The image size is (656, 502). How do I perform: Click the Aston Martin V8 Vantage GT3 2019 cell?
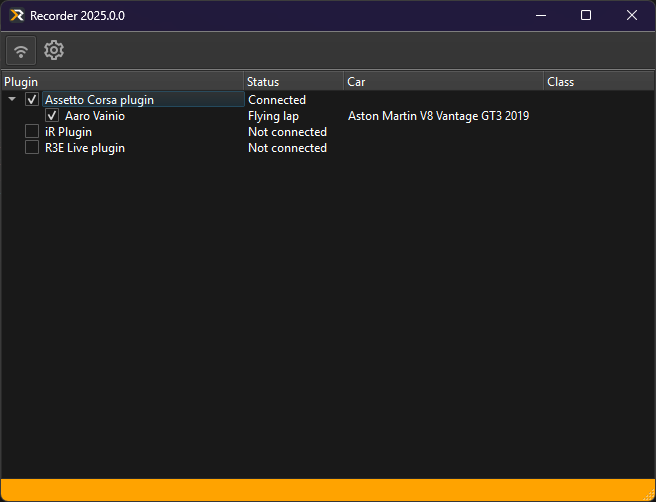[438, 116]
